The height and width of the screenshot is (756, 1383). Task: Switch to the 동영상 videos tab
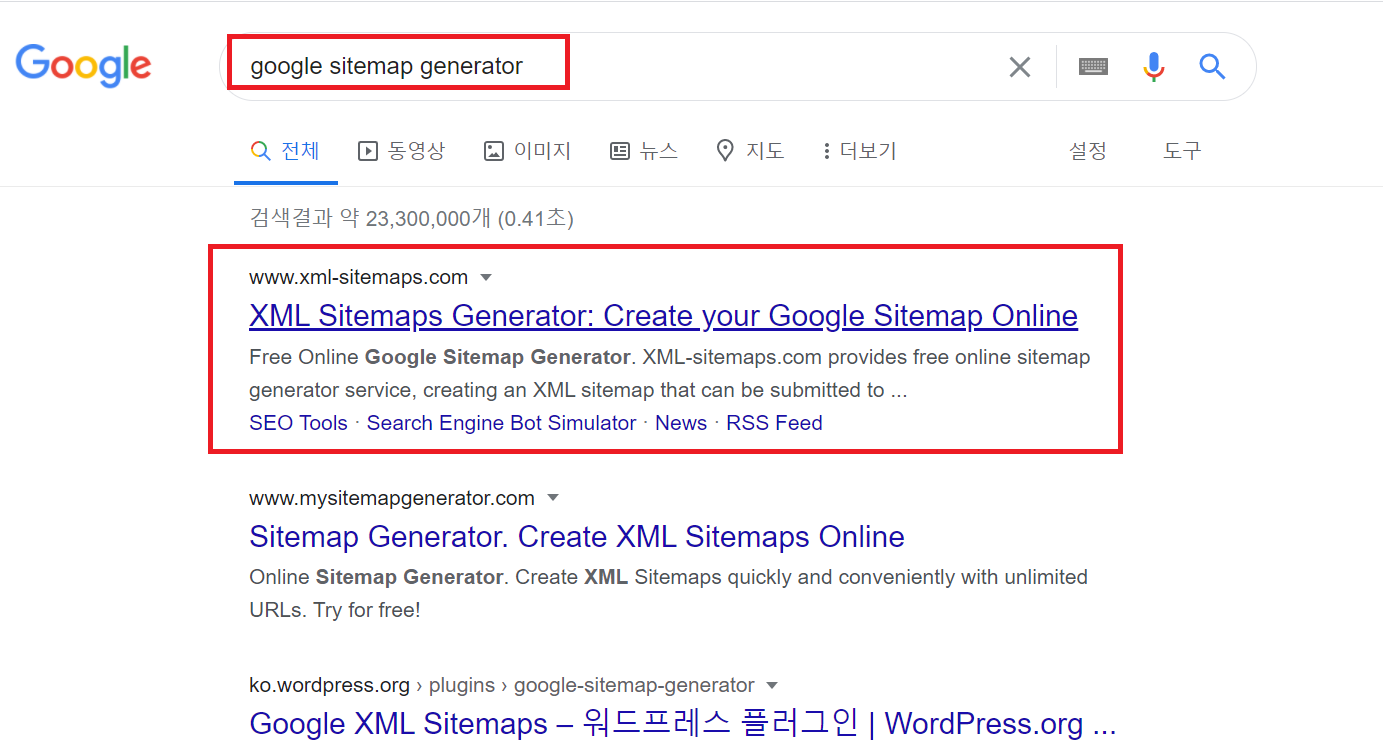[402, 151]
